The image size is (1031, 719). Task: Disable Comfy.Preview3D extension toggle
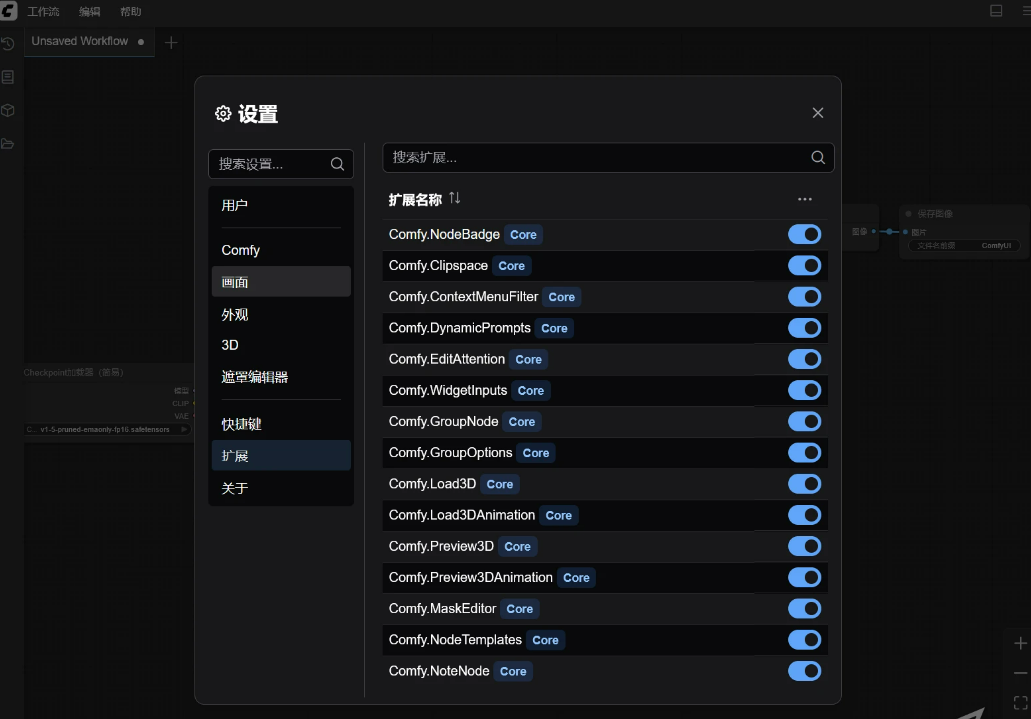tap(805, 546)
